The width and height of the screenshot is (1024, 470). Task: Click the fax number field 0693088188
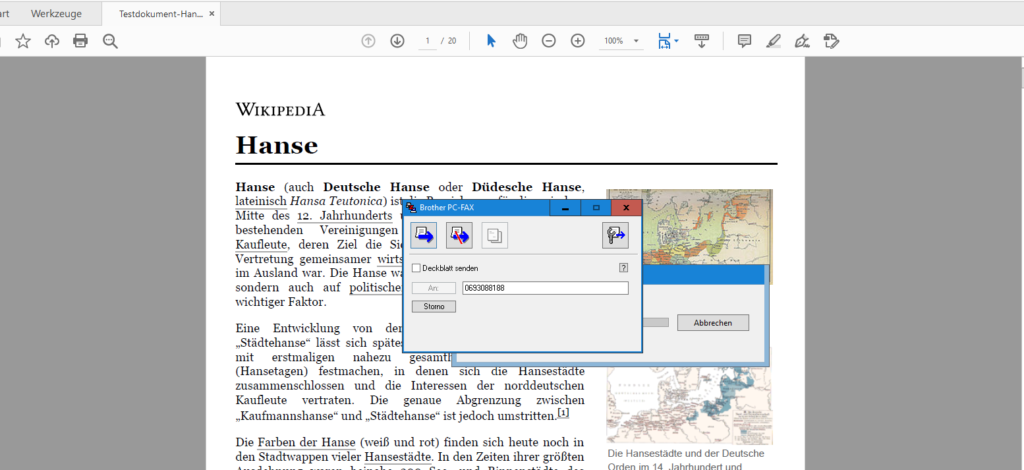coord(545,288)
